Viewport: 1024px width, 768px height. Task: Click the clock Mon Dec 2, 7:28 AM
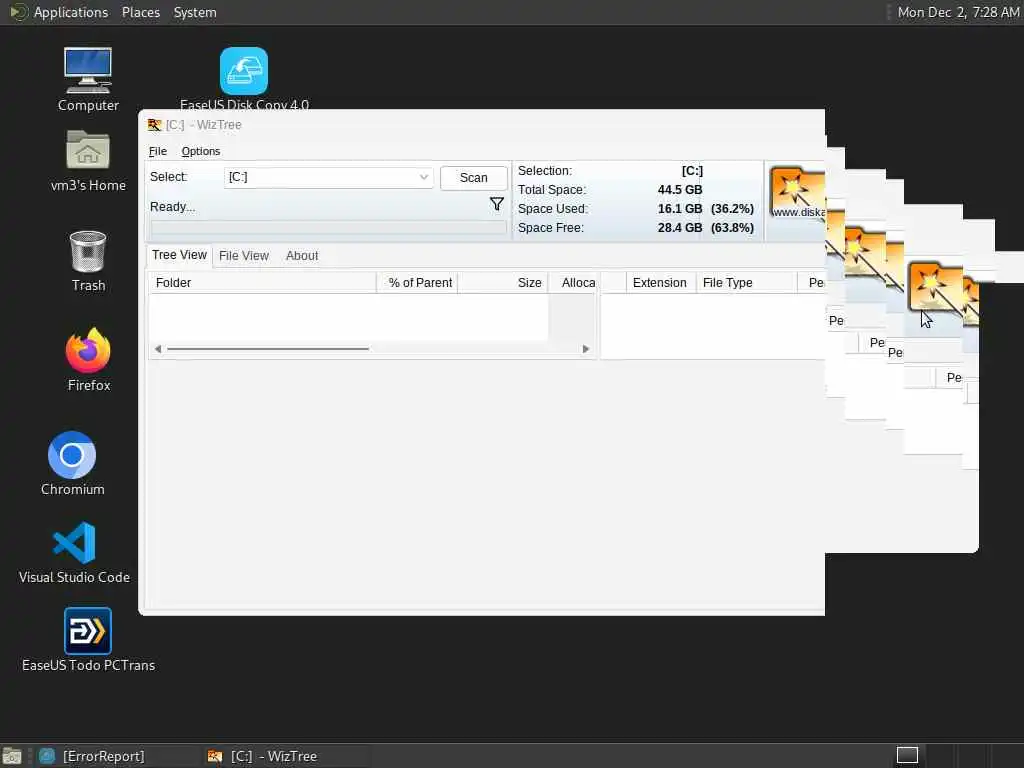tap(958, 12)
